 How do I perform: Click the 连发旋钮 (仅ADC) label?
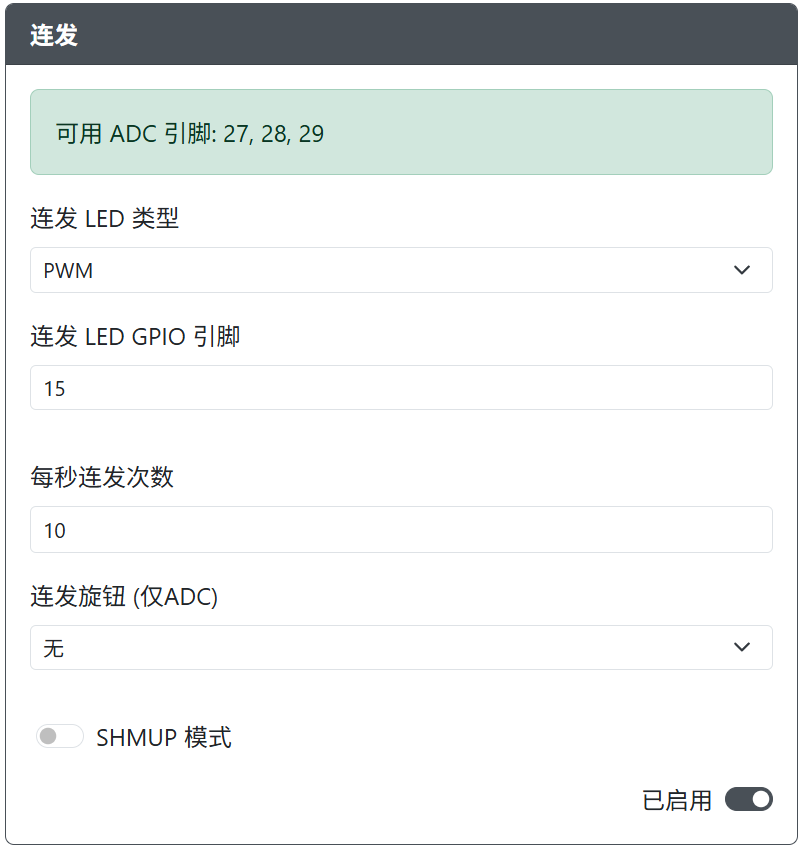[124, 597]
